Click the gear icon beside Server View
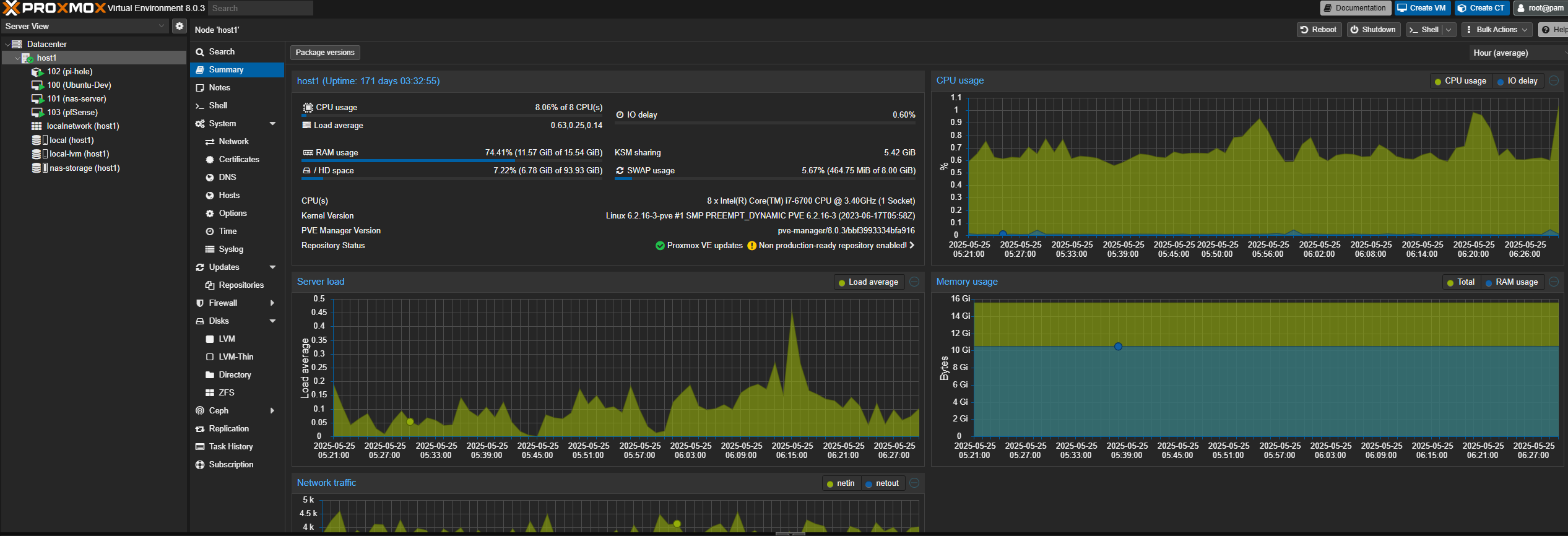This screenshot has width=1568, height=536. click(179, 26)
